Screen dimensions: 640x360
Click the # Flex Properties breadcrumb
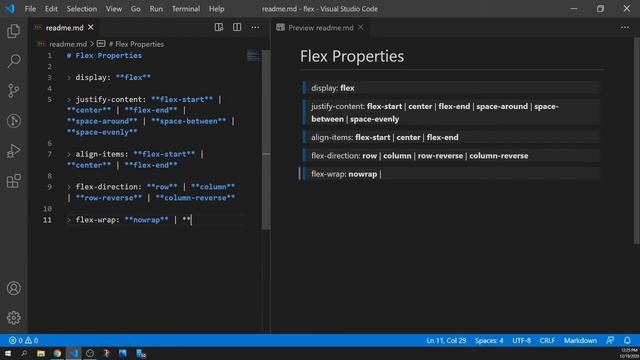click(x=136, y=44)
